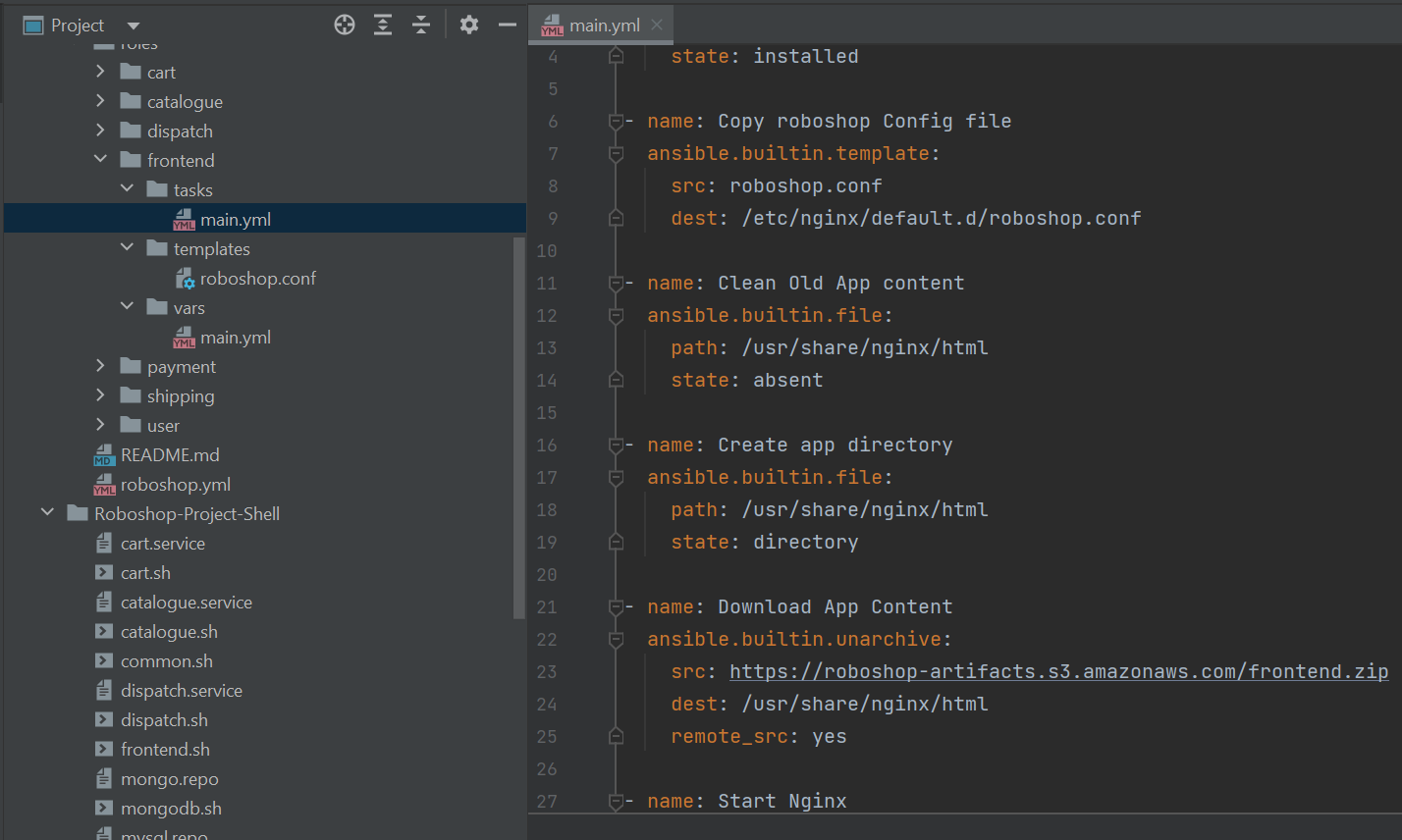1402x840 pixels.
Task: Hide the Project tool window
Action: pyautogui.click(x=508, y=25)
